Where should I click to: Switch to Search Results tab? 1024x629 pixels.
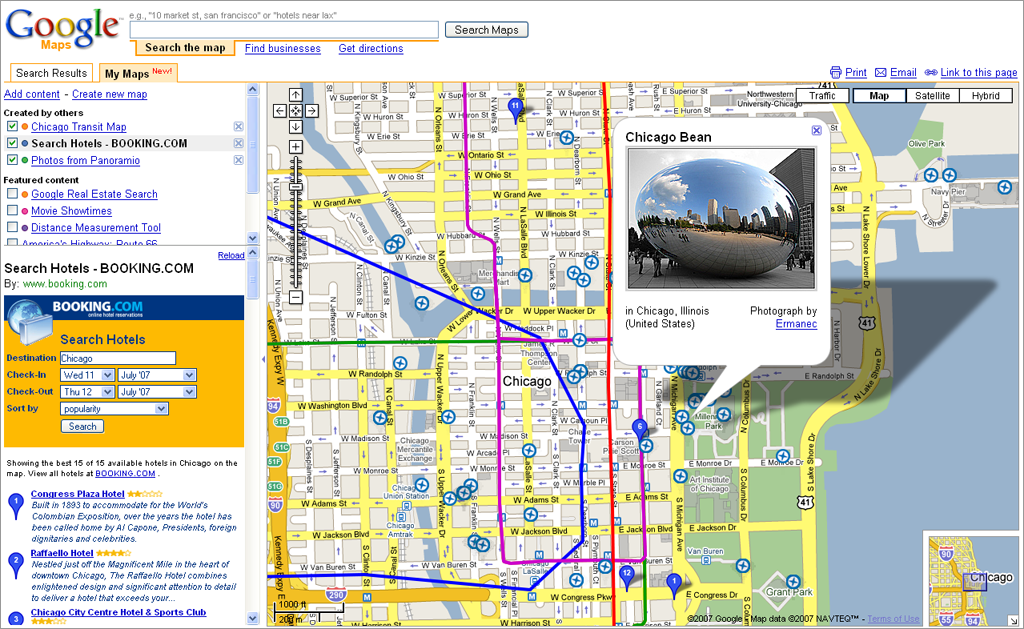51,73
